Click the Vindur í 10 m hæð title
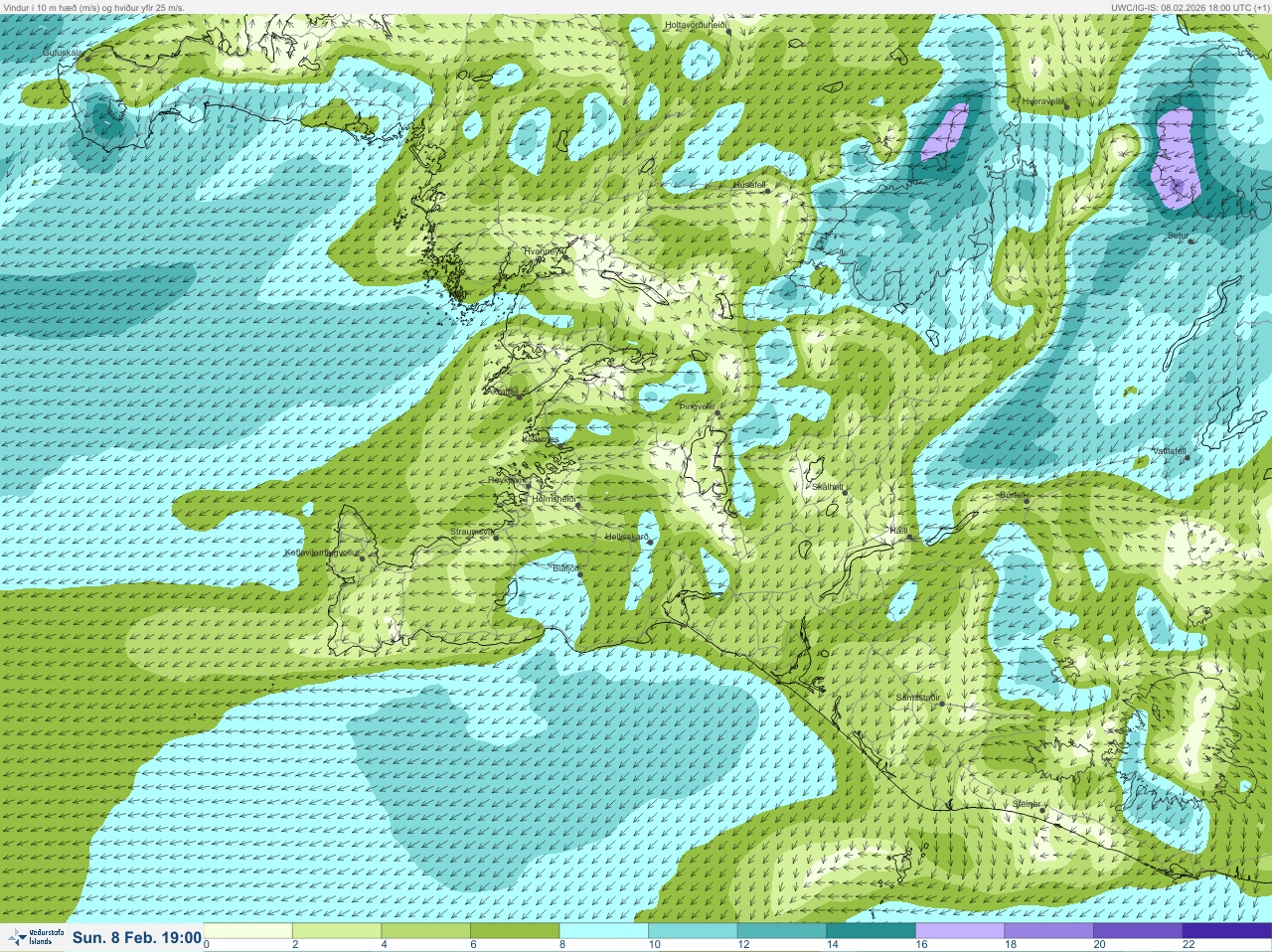Screen dimensions: 1272x952 pyautogui.click(x=92, y=7)
